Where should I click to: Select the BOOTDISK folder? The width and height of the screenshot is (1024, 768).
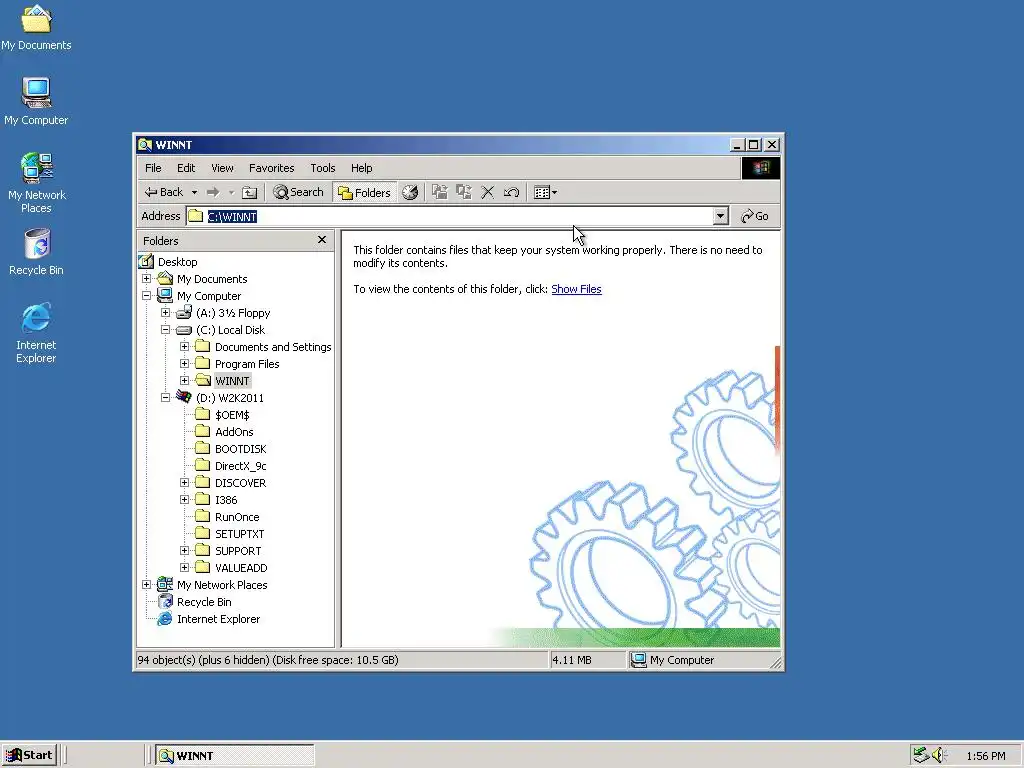pyautogui.click(x=240, y=449)
